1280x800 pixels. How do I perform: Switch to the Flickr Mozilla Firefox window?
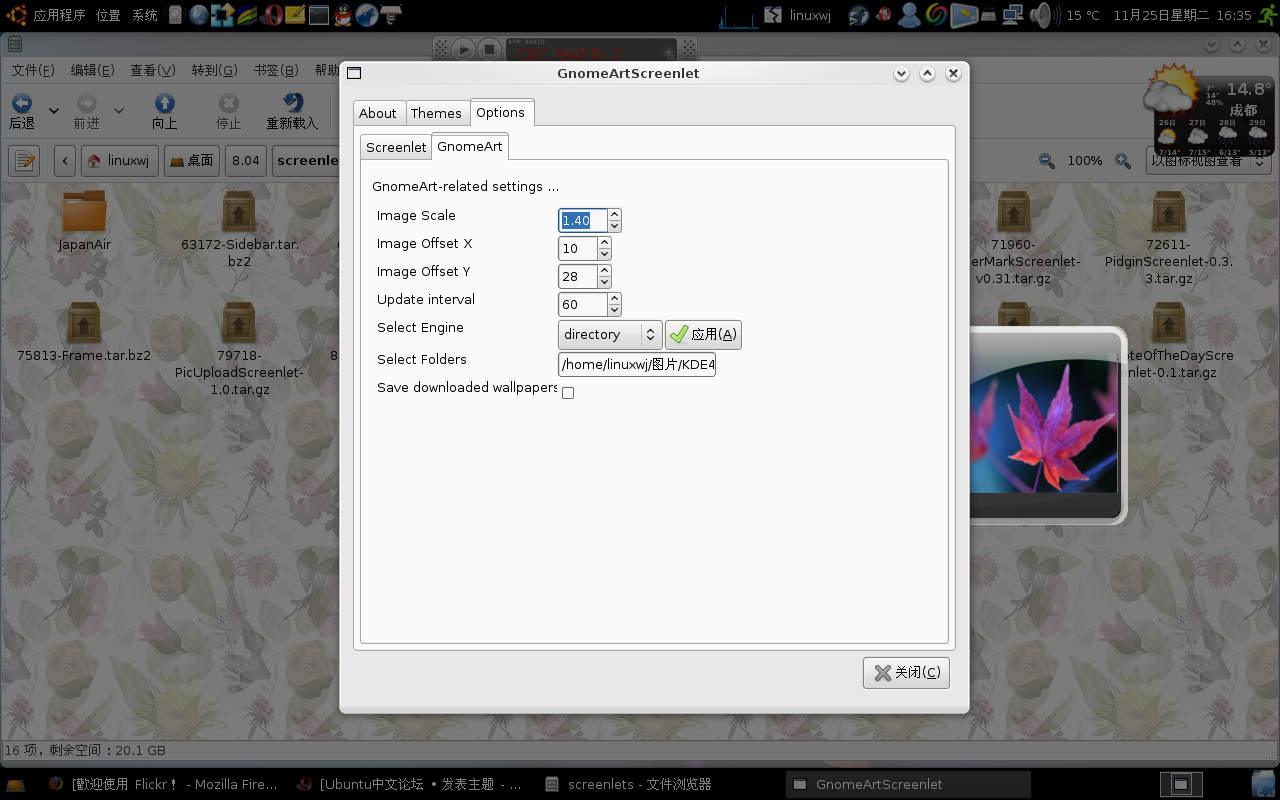162,784
